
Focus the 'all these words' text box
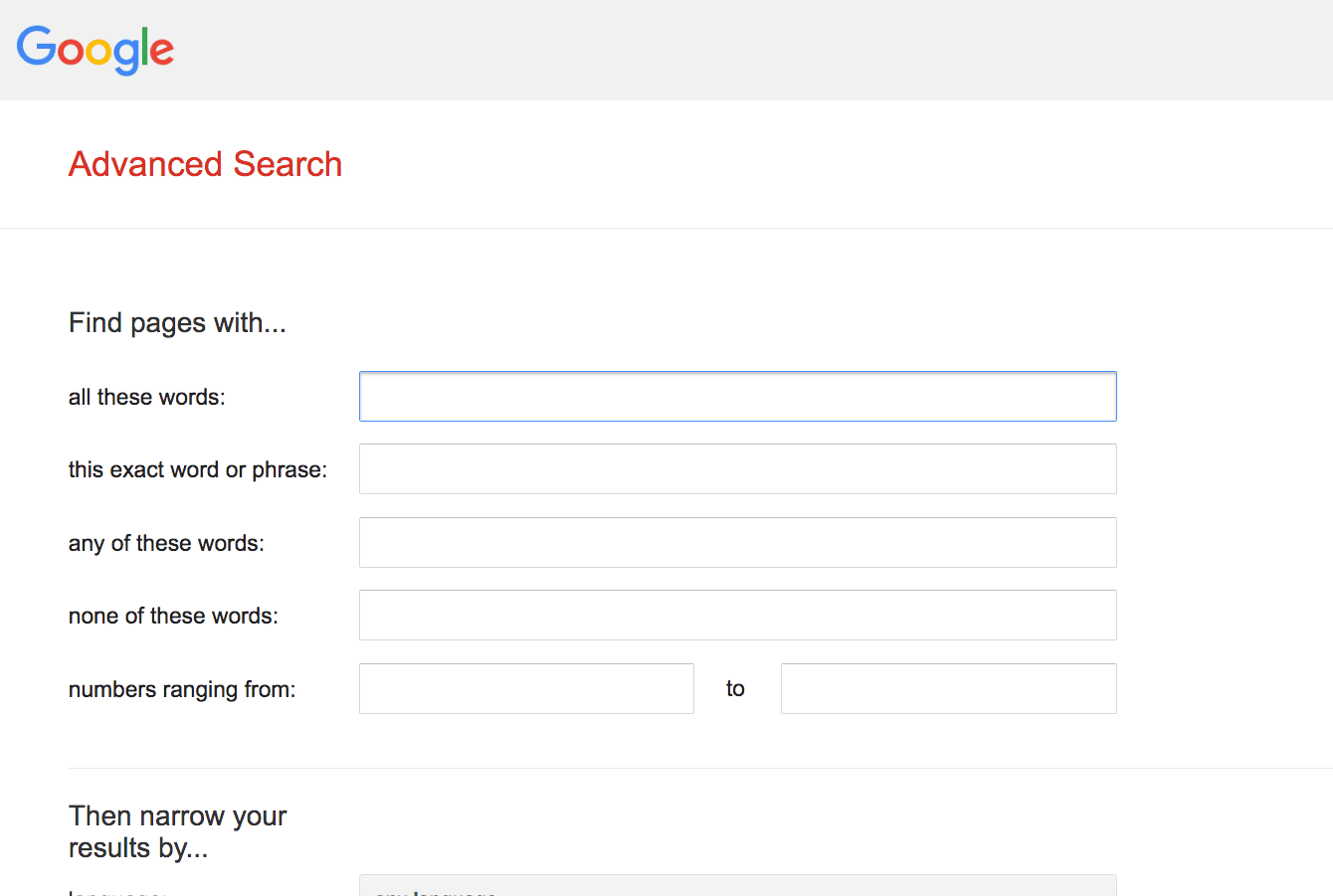[x=737, y=397]
